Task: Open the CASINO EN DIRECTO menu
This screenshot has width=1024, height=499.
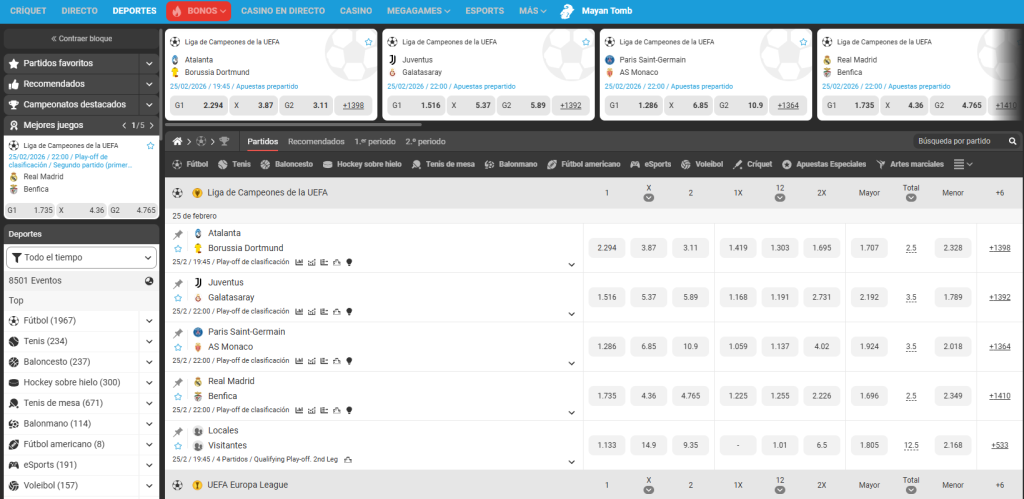Action: click(x=282, y=11)
